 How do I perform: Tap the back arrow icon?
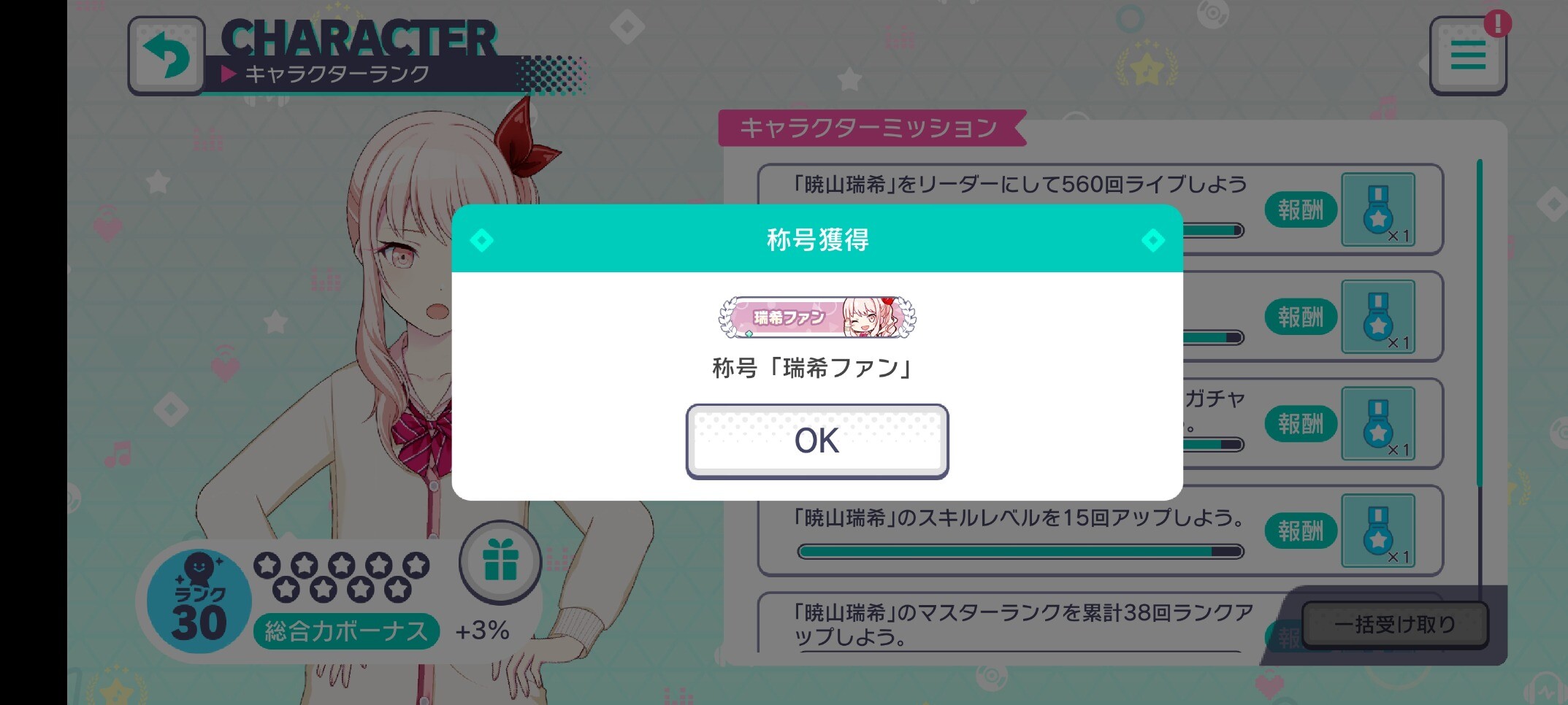click(x=167, y=56)
